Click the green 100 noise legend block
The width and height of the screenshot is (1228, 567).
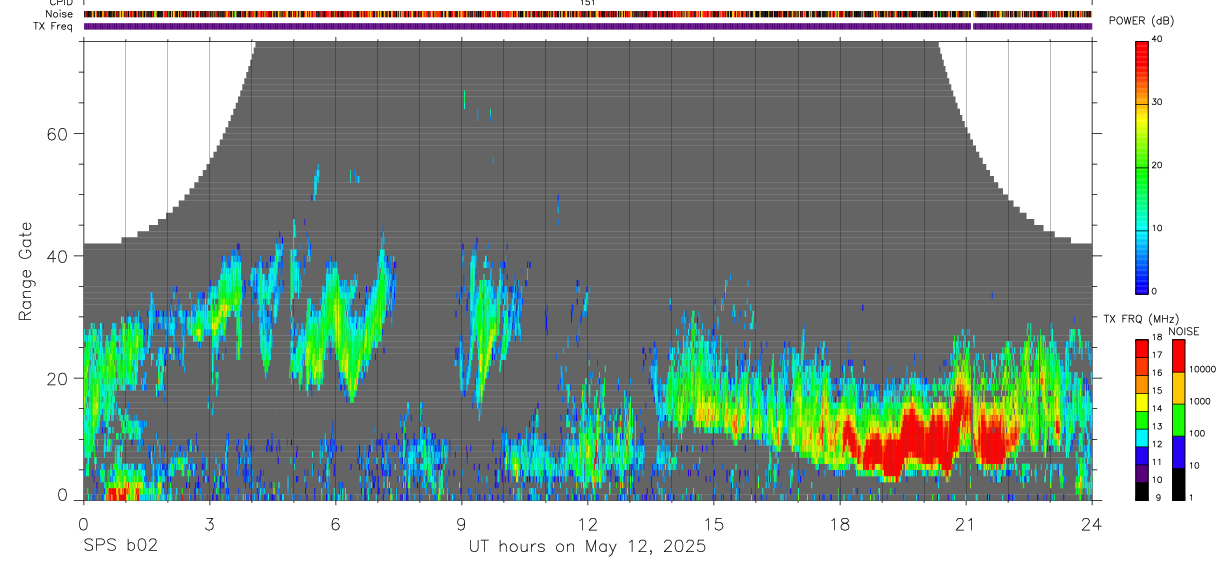pos(1178,420)
